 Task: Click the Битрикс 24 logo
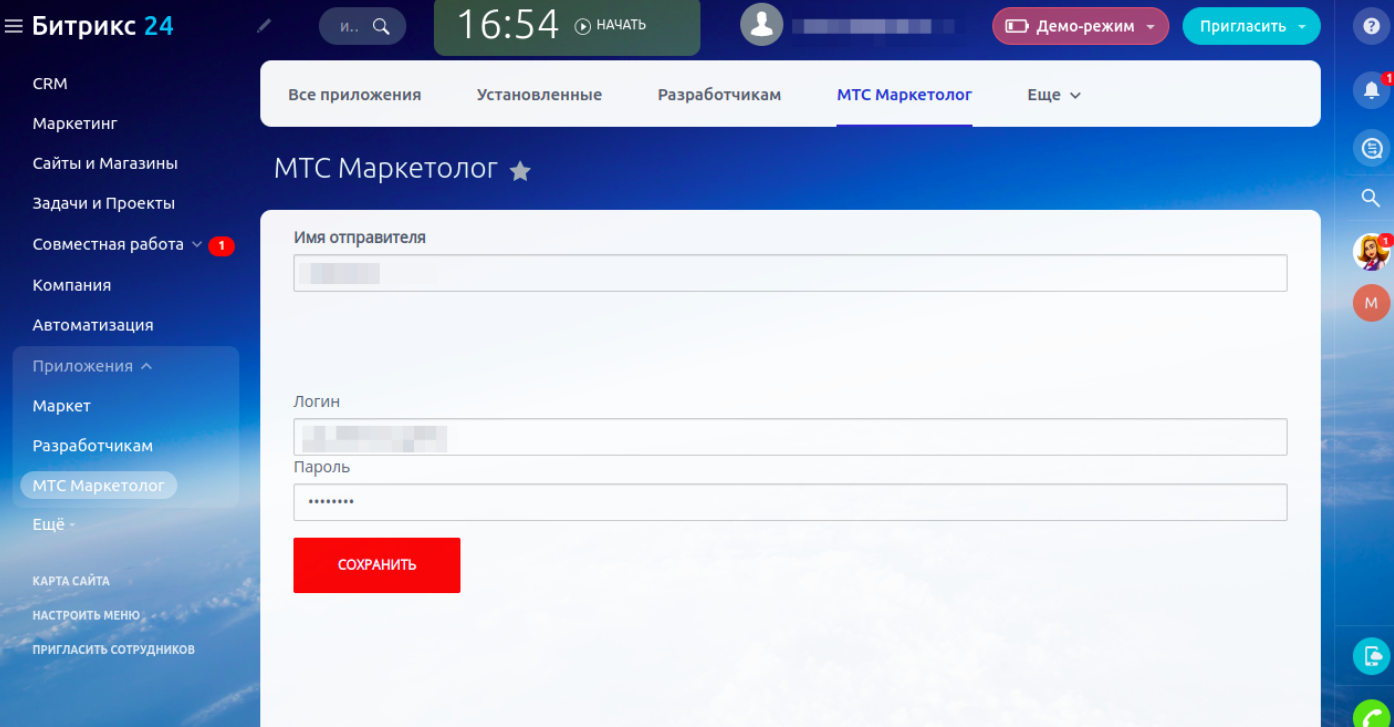(x=103, y=26)
